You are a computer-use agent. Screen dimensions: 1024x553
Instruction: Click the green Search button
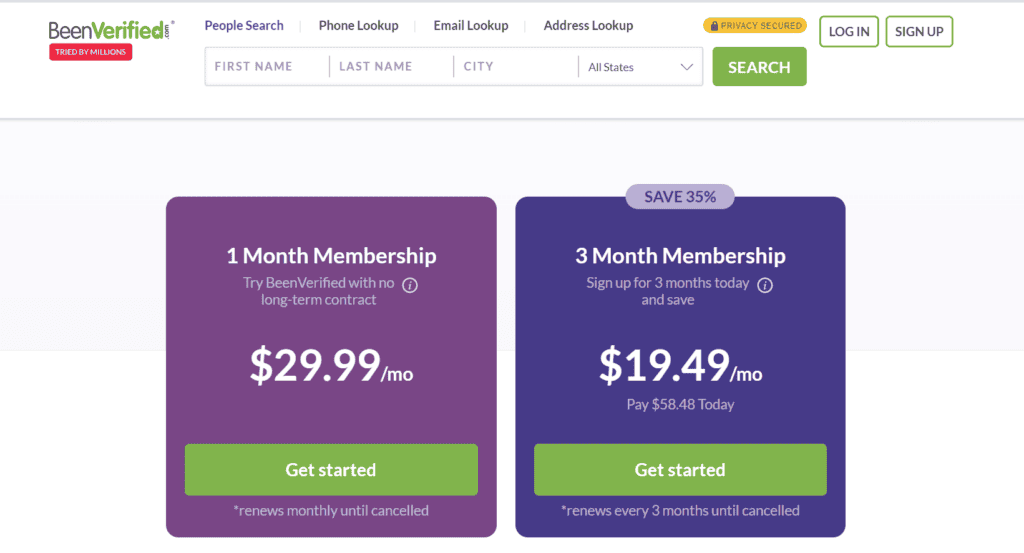(760, 67)
